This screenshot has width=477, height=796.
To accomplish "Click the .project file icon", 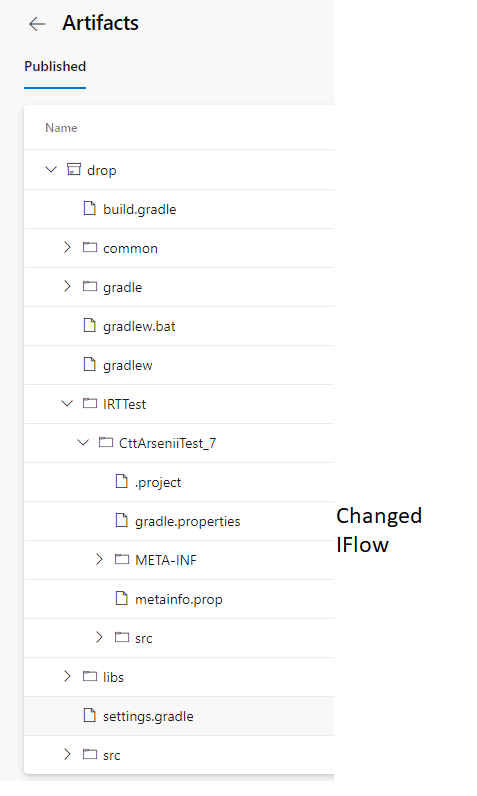I will tap(121, 481).
